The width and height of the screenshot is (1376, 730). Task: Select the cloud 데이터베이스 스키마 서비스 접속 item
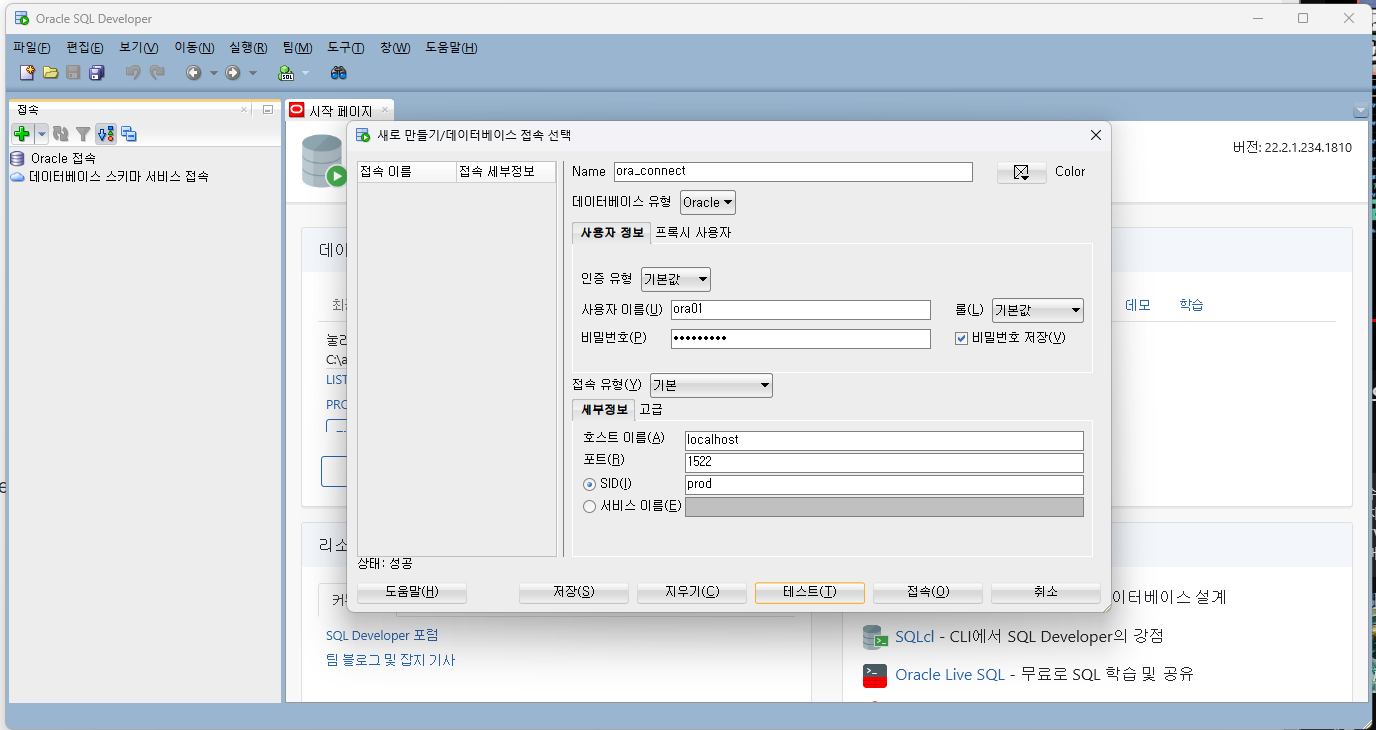coord(109,176)
